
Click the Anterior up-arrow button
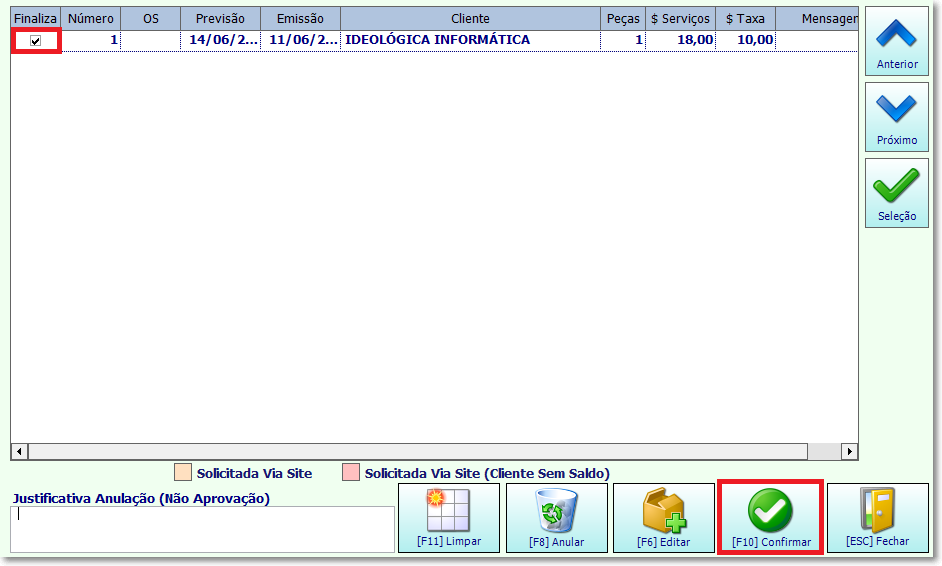click(x=896, y=41)
